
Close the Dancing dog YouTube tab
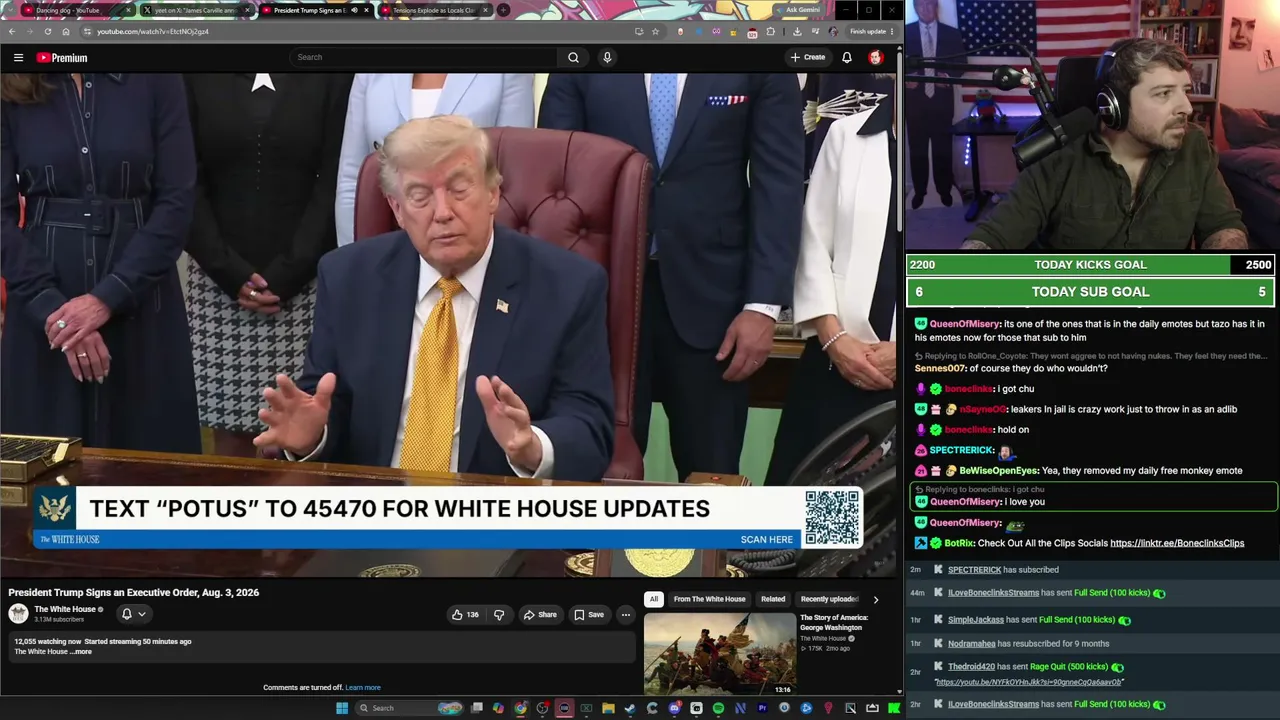[x=129, y=10]
